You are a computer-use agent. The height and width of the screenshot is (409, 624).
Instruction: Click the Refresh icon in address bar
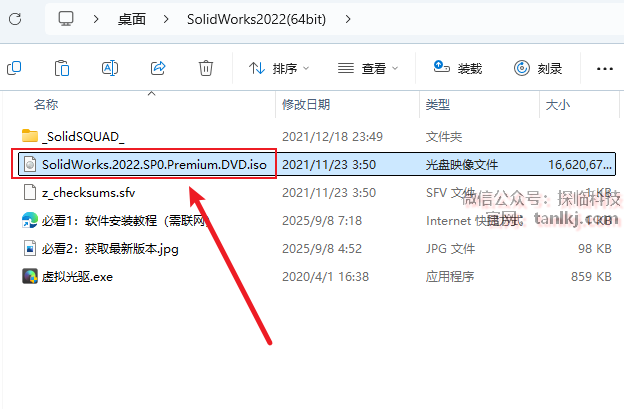coord(15,19)
